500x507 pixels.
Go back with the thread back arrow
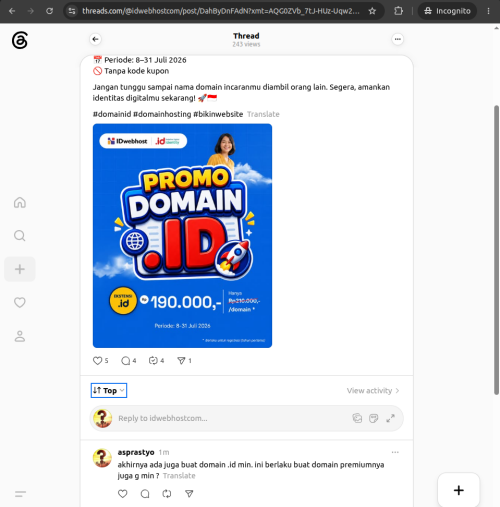click(95, 39)
